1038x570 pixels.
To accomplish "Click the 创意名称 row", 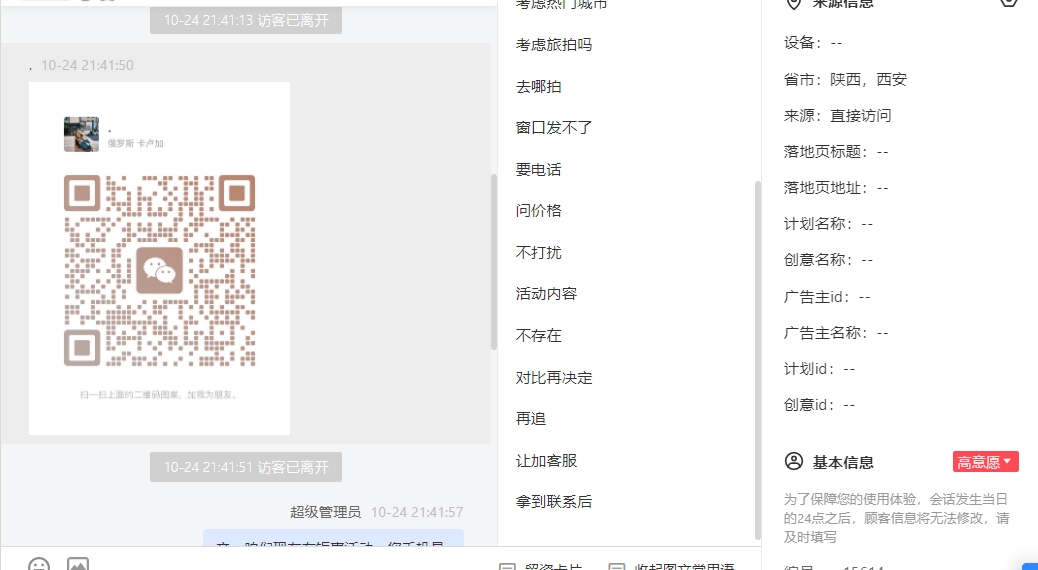I will 828,260.
